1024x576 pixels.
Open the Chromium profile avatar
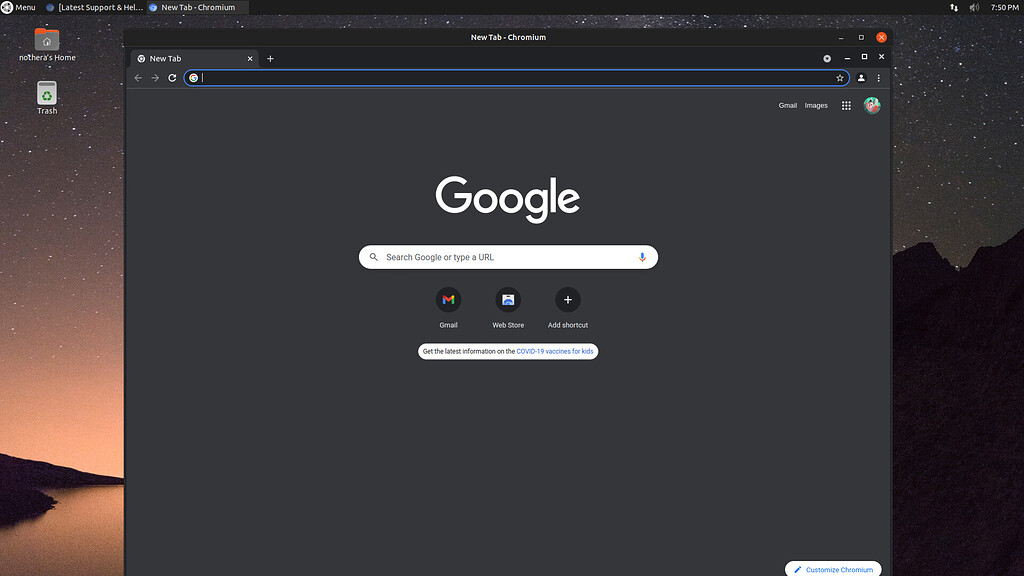tap(871, 105)
